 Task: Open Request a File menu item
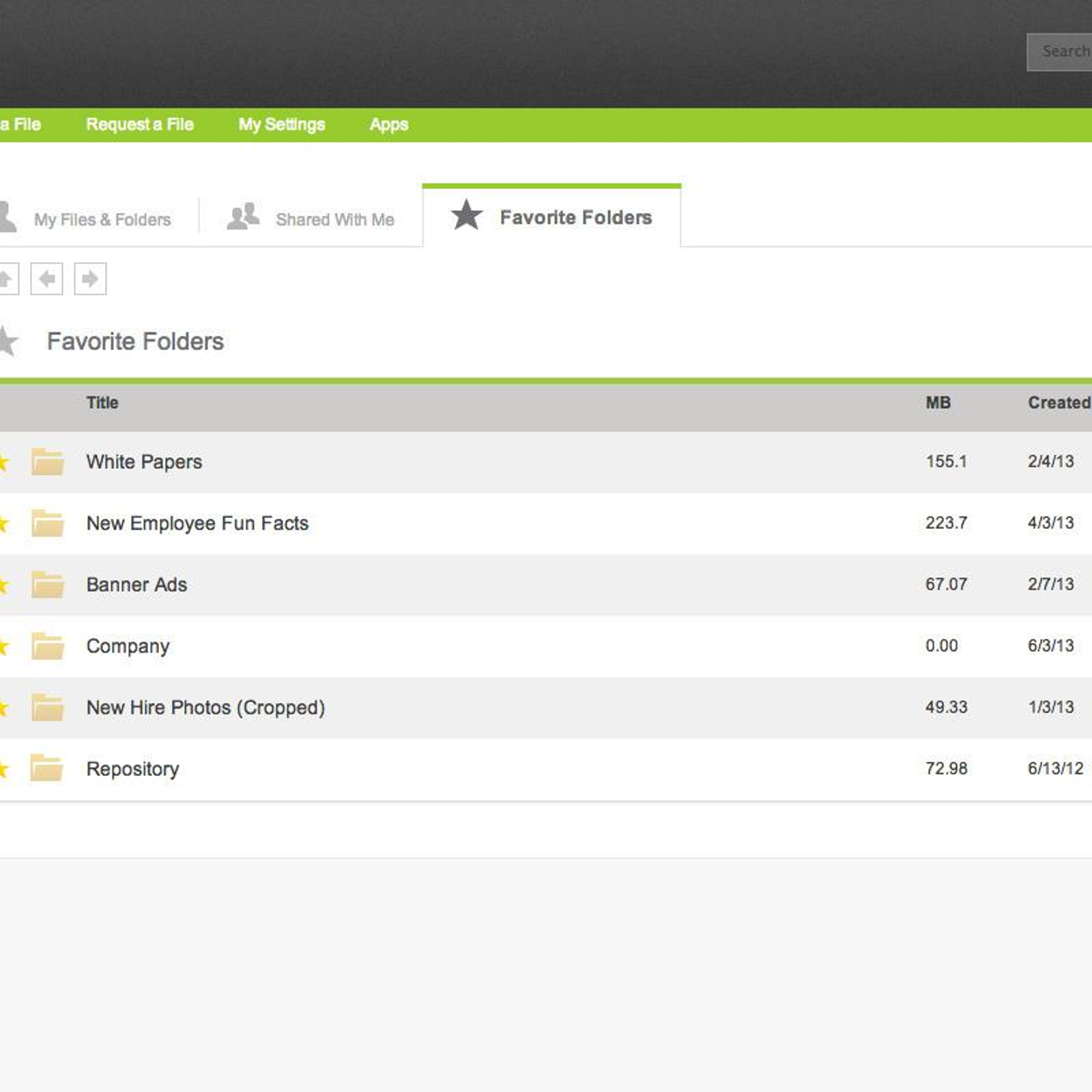tap(140, 125)
